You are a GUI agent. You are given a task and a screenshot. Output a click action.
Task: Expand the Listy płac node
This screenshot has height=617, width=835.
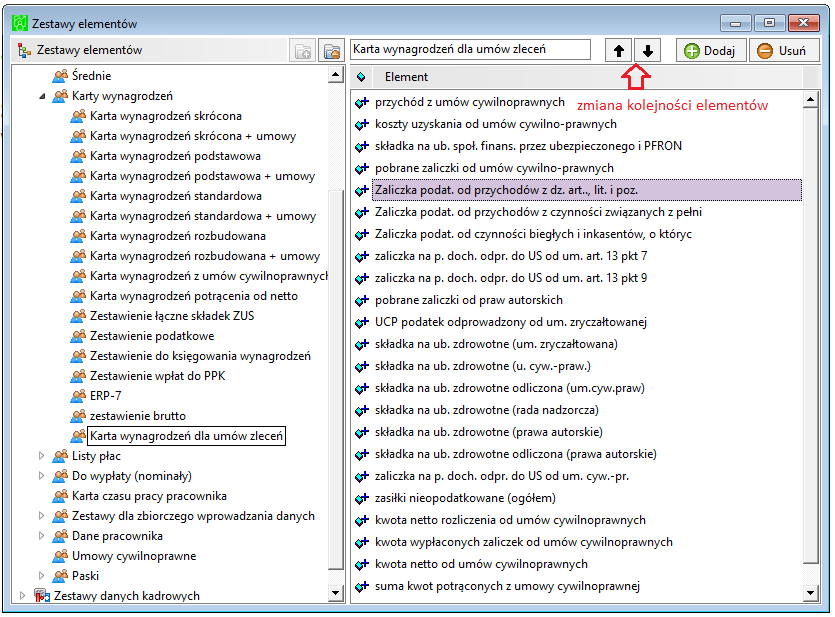coord(42,456)
